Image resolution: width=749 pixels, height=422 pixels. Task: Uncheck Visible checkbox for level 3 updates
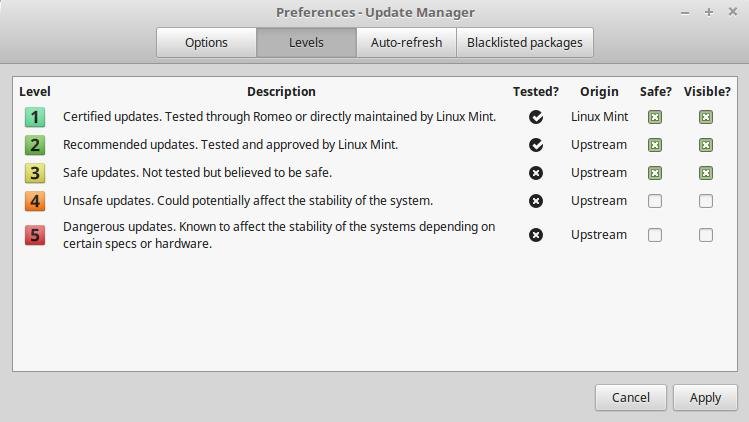pos(706,173)
